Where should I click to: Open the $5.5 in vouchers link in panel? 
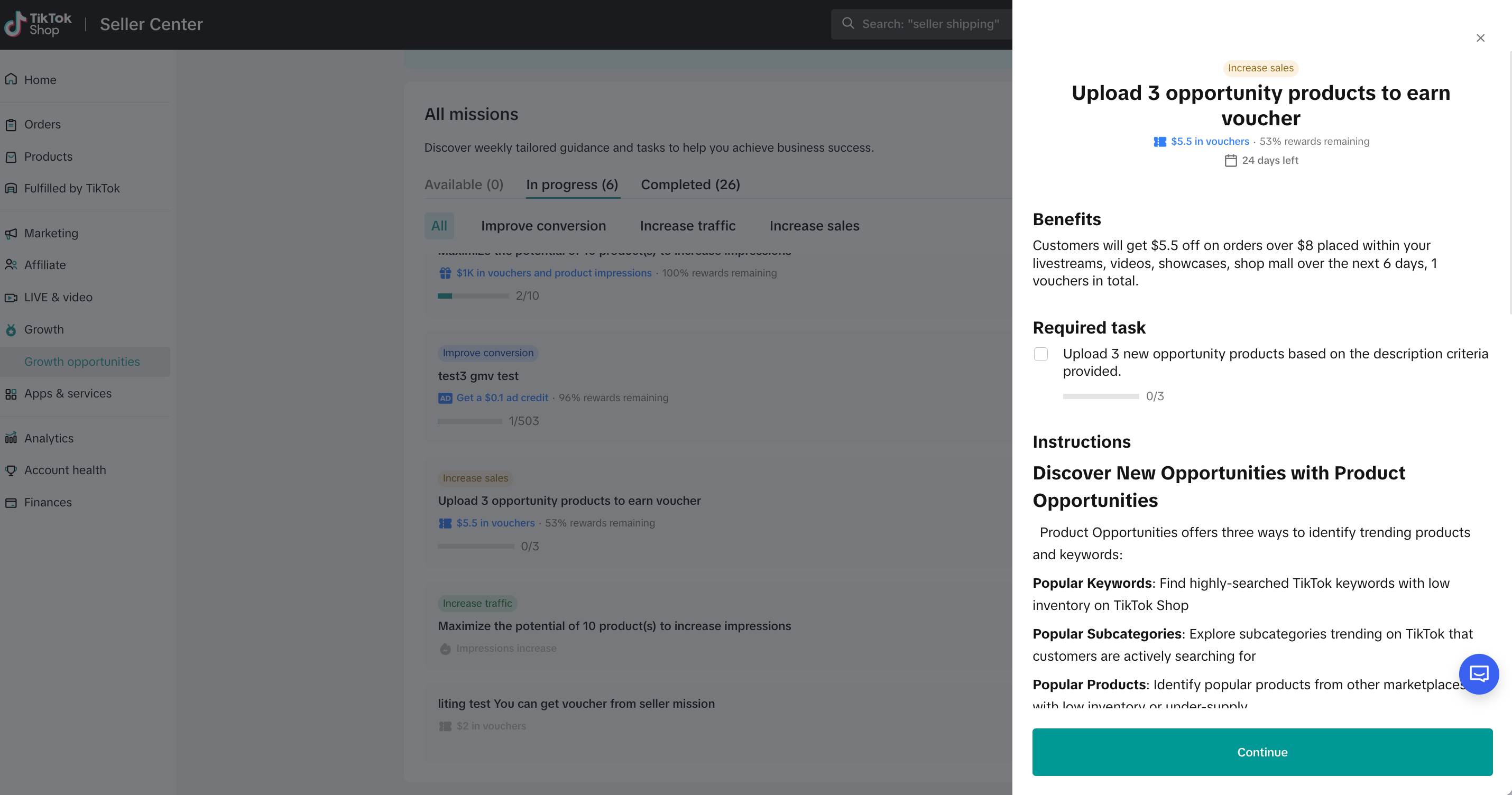(1209, 142)
